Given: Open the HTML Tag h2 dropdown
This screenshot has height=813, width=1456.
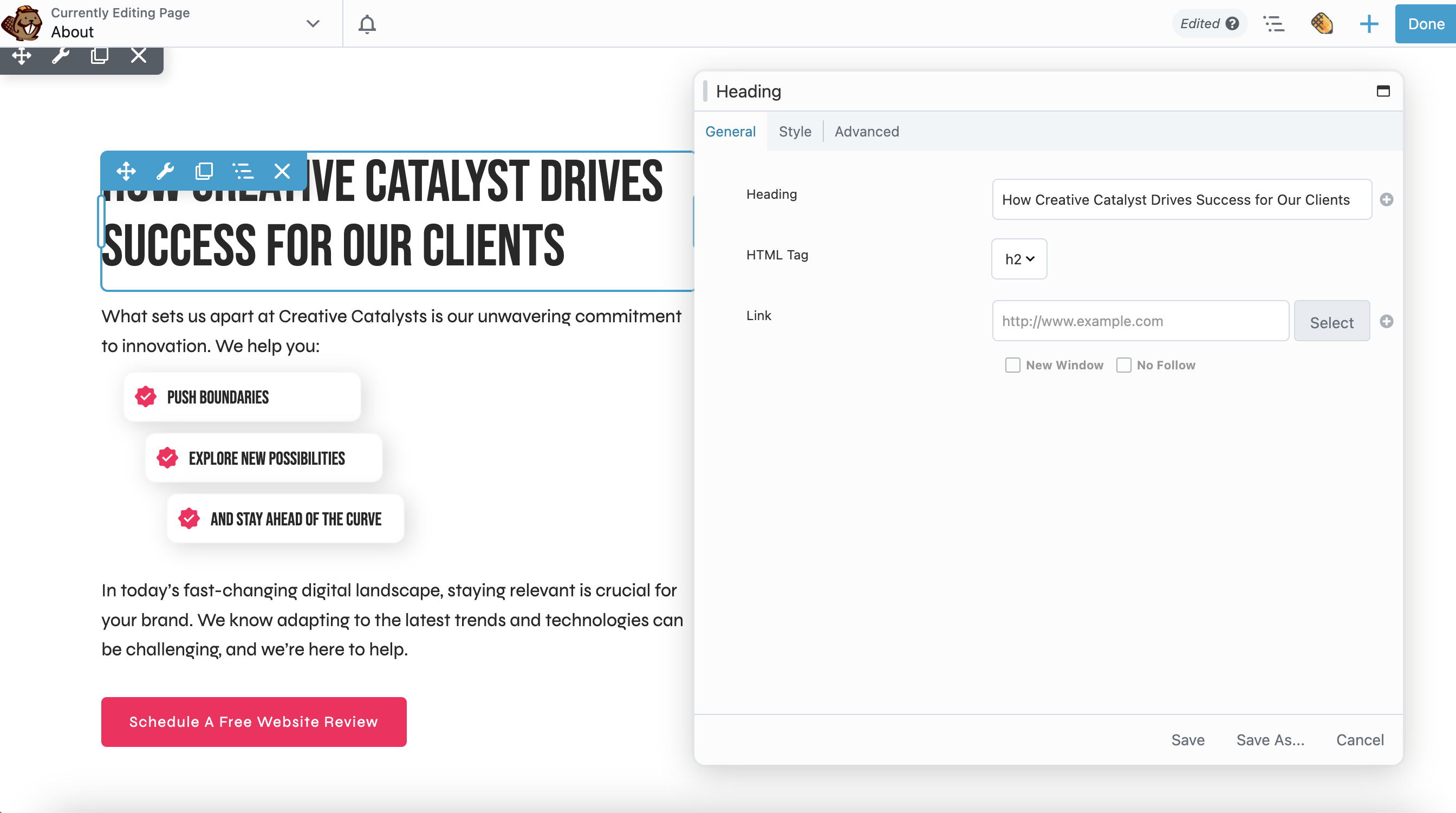Looking at the screenshot, I should 1018,259.
